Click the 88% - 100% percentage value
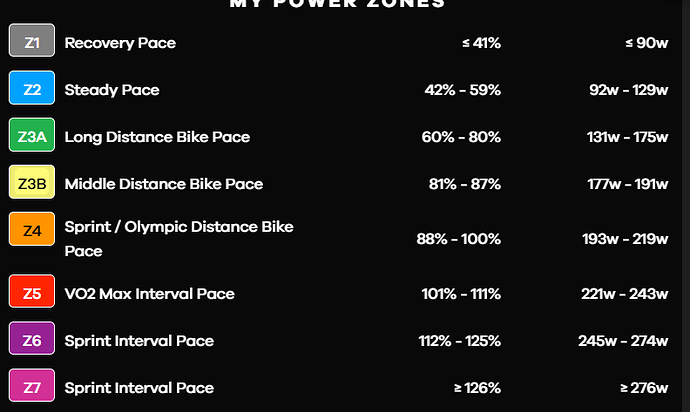The width and height of the screenshot is (690, 412). [x=459, y=239]
